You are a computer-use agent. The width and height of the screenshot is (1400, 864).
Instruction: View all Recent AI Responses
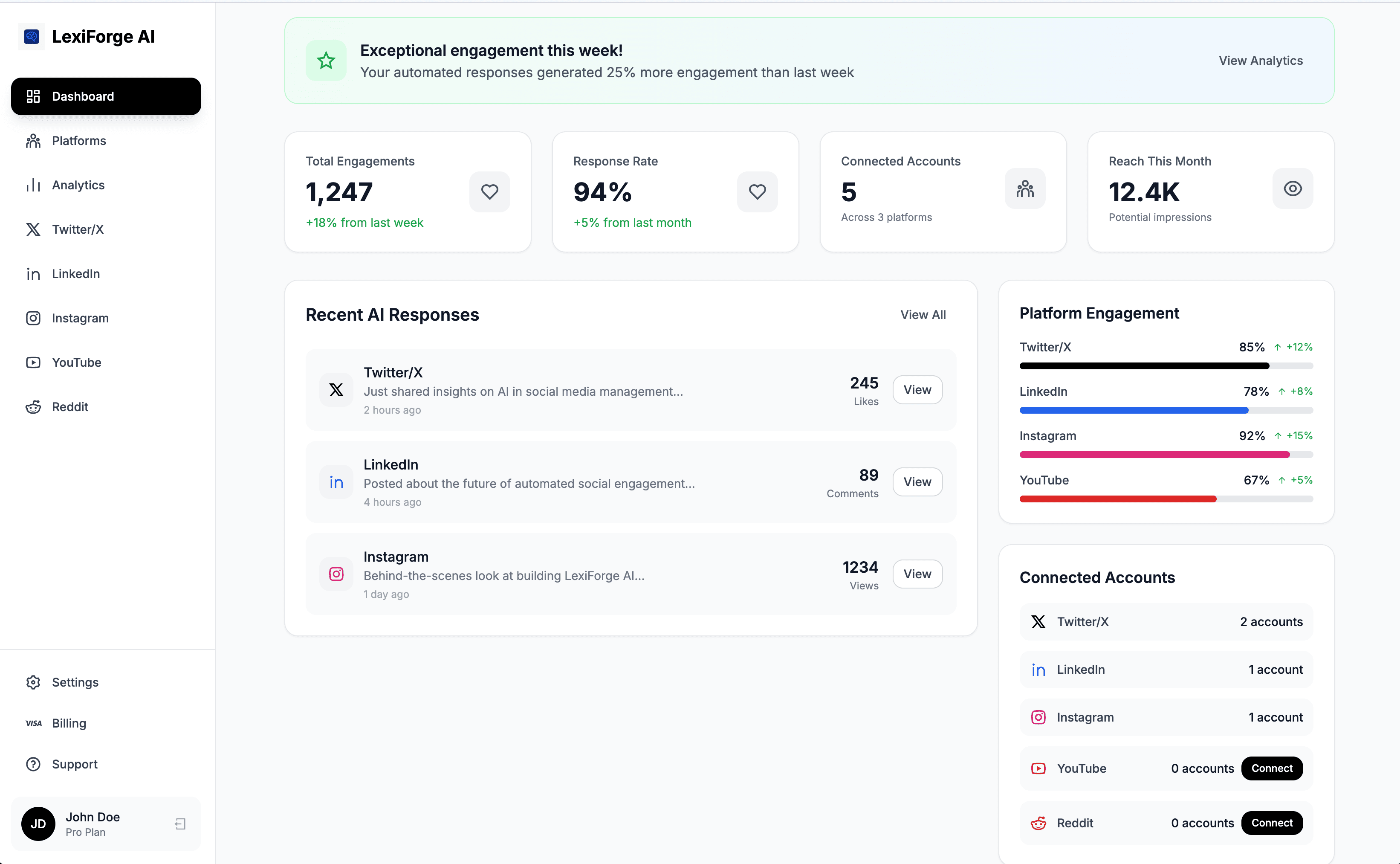923,314
